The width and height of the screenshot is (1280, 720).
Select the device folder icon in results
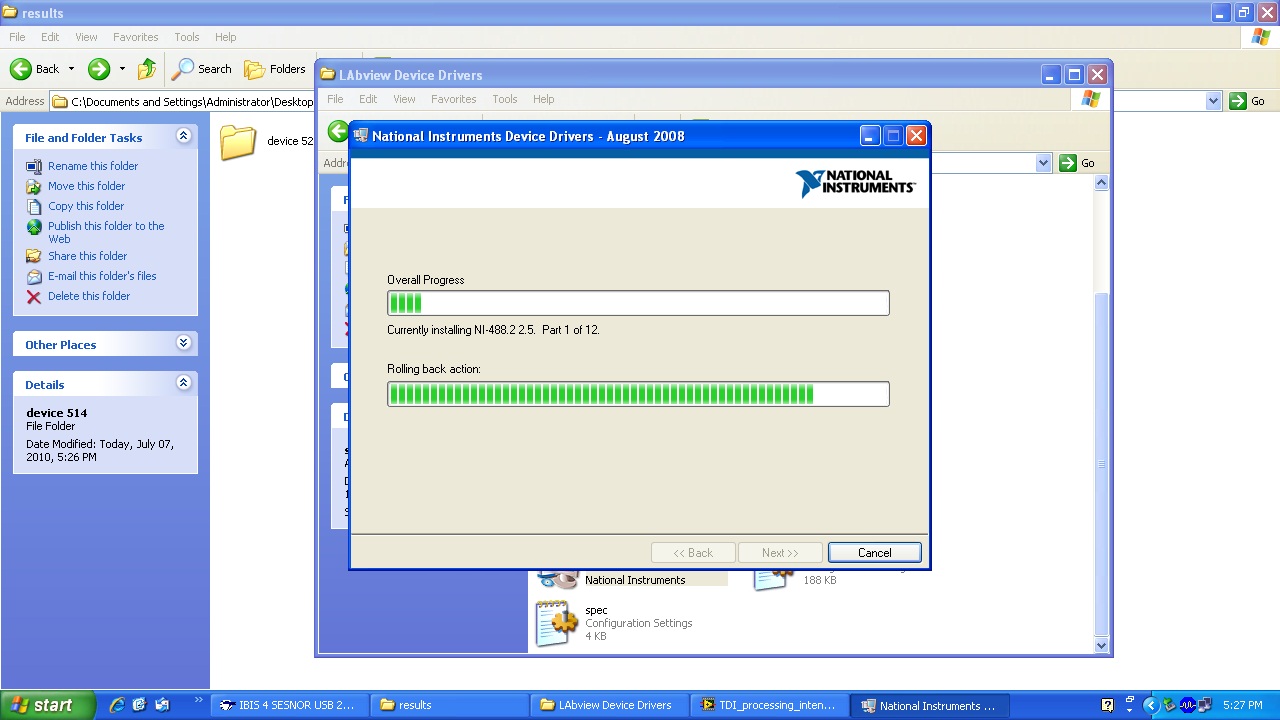point(238,142)
